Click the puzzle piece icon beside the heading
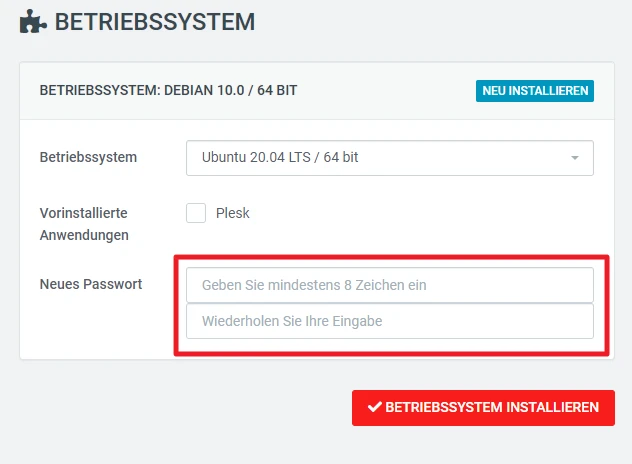Viewport: 632px width, 464px height. pos(34,21)
